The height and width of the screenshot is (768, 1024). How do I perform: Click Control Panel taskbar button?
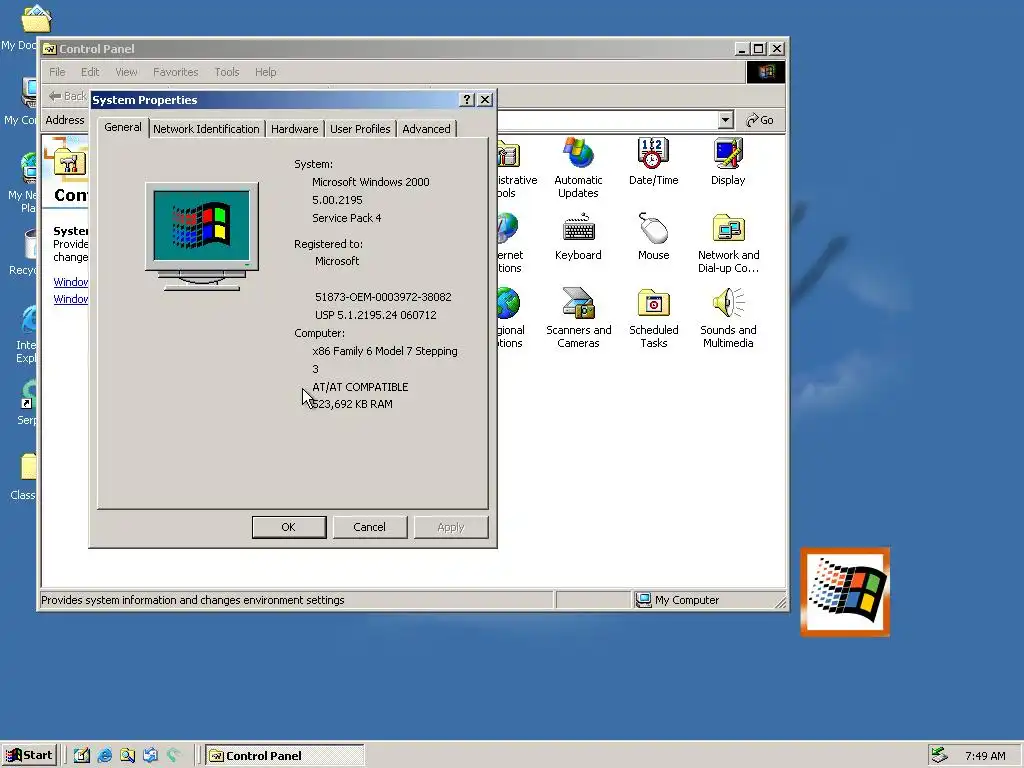(285, 756)
